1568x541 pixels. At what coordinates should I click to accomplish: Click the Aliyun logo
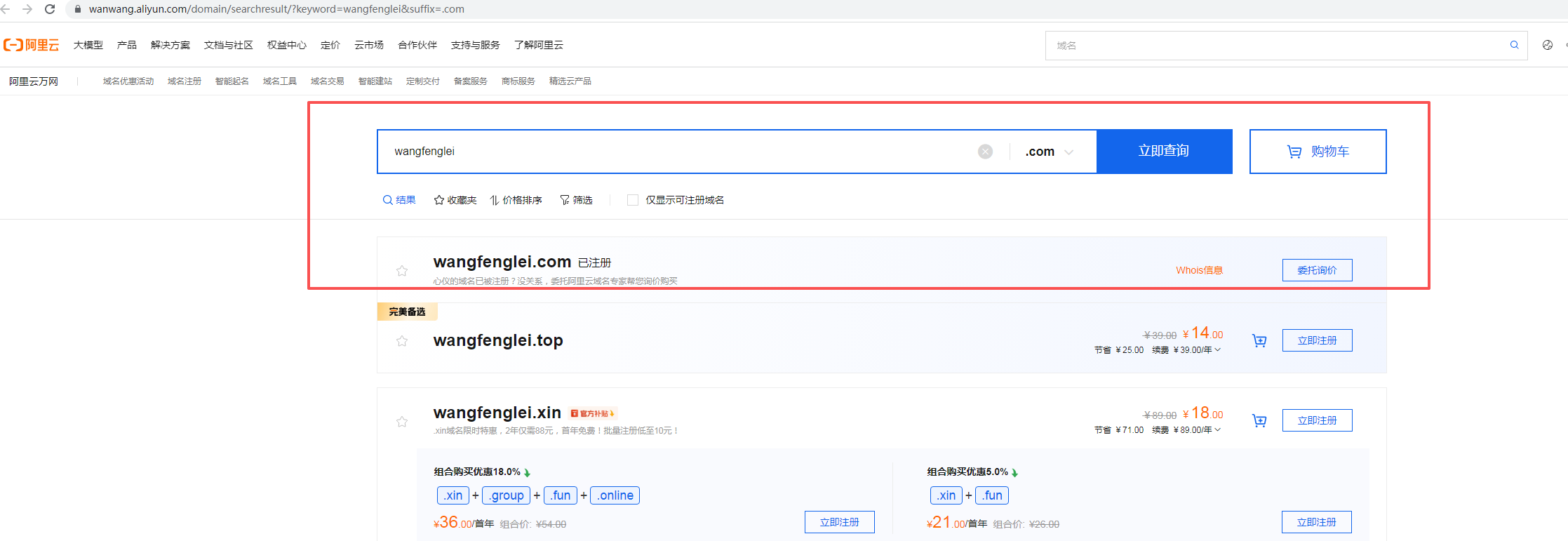[32, 45]
